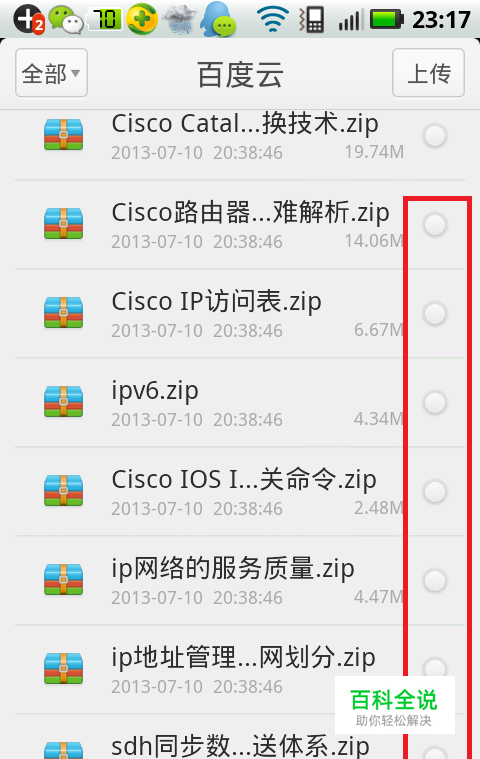Image resolution: width=480 pixels, height=759 pixels.
Task: Click the archive icon for ip网络的服务质量.zip
Action: (x=63, y=579)
